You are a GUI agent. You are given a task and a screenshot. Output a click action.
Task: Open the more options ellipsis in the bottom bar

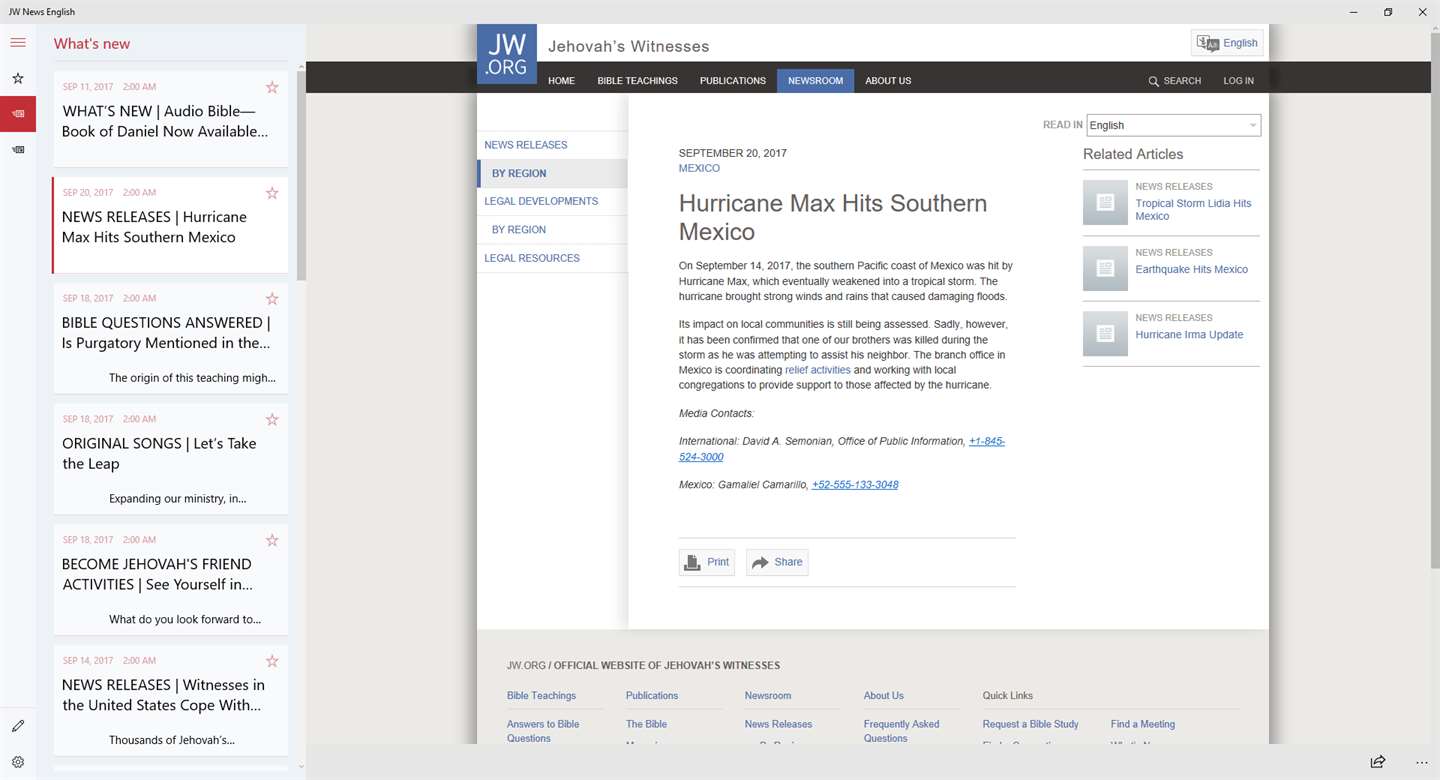[x=1422, y=762]
